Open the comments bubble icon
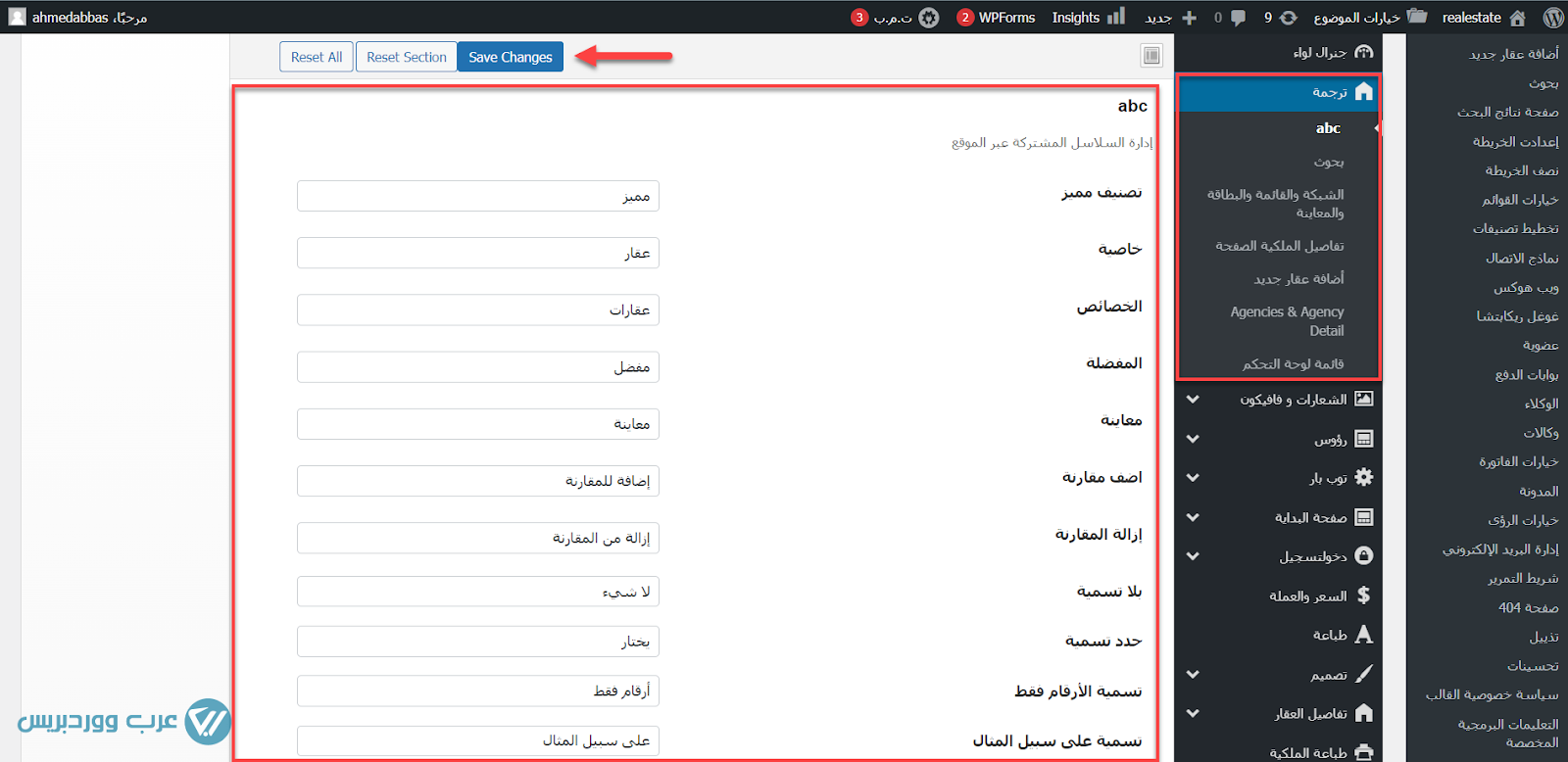Image resolution: width=1568 pixels, height=762 pixels. tap(1238, 18)
